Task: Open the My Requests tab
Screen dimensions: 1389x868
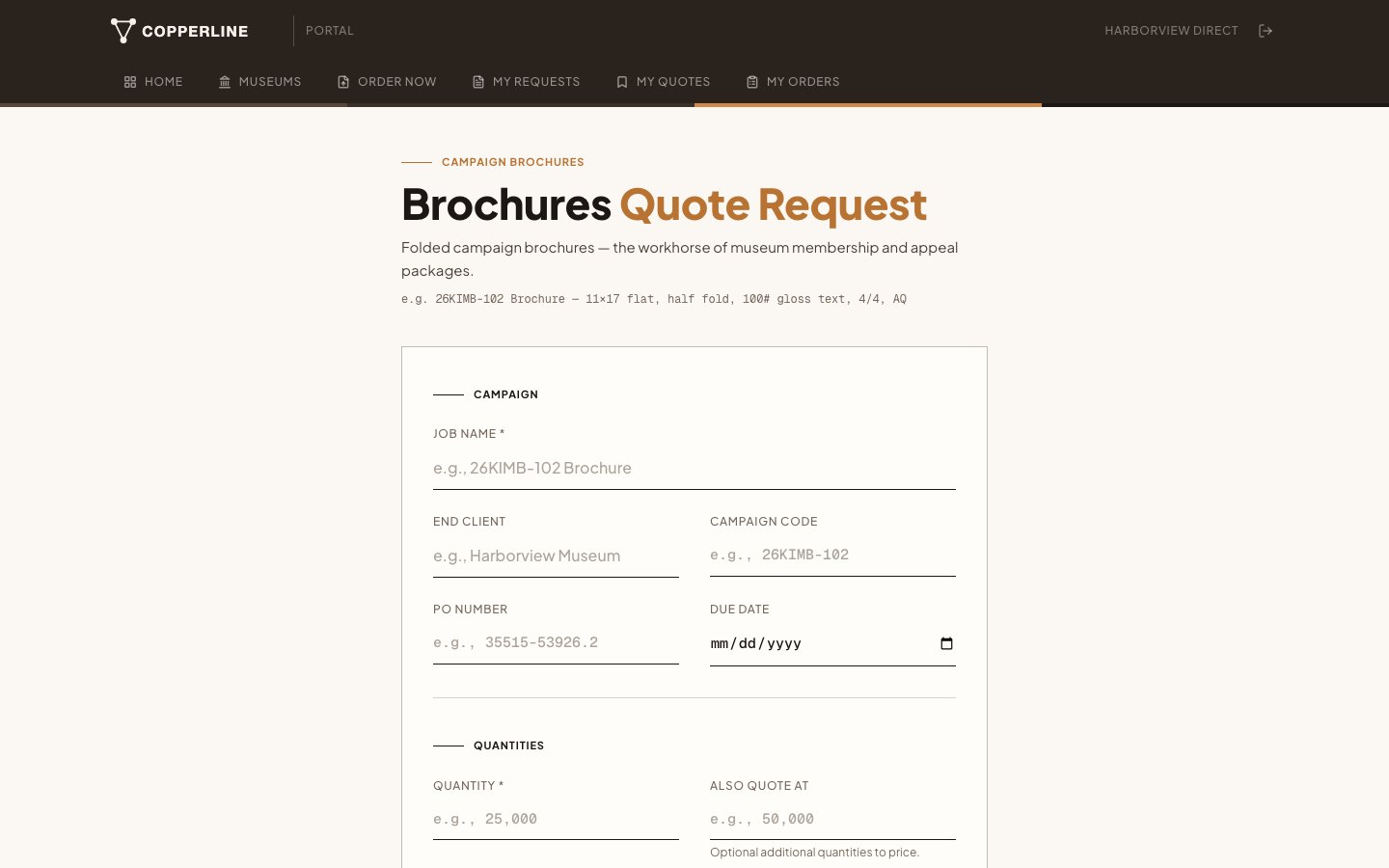Action: click(x=527, y=82)
